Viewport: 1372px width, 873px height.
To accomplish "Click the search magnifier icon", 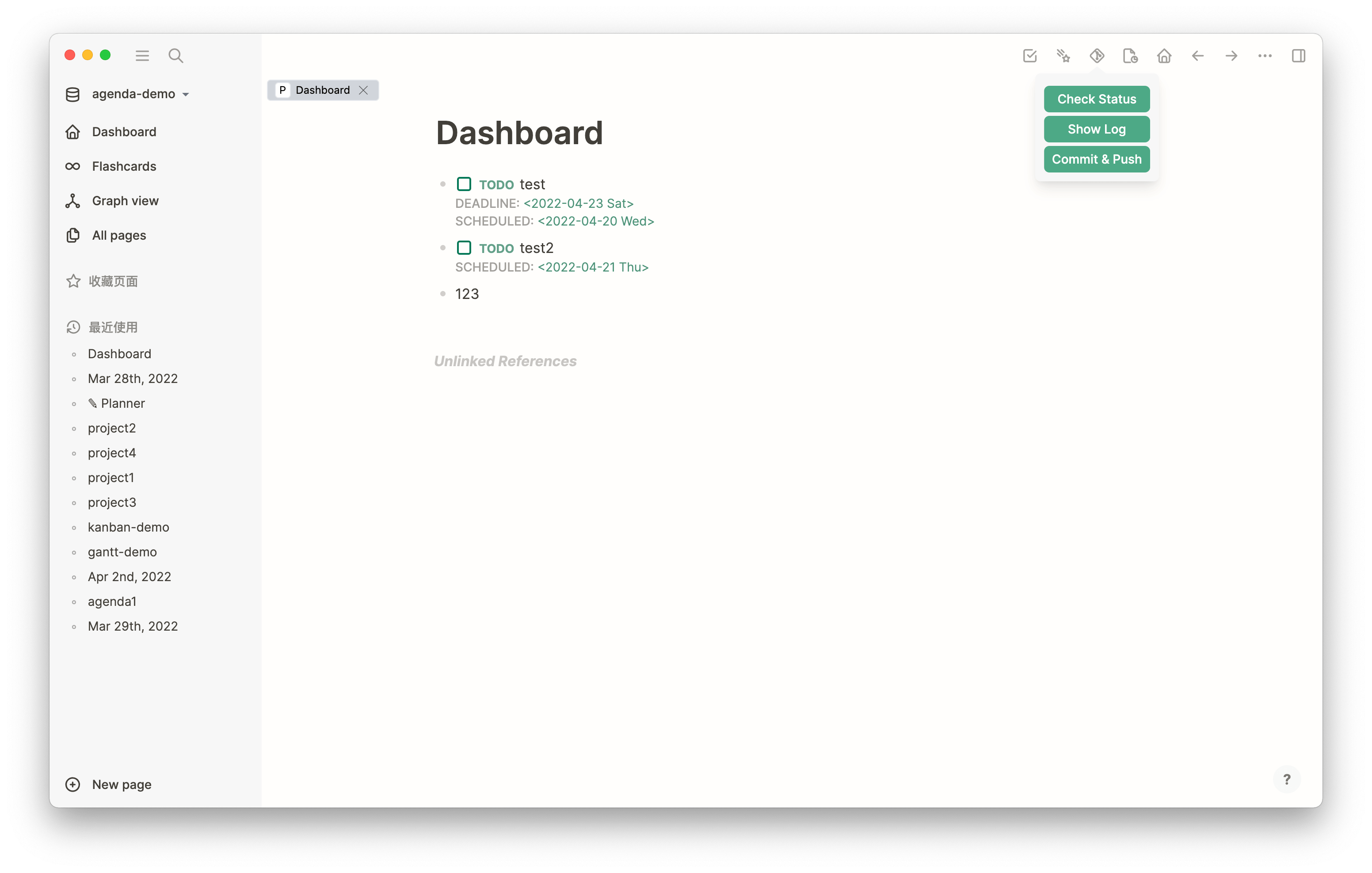I will [x=175, y=55].
